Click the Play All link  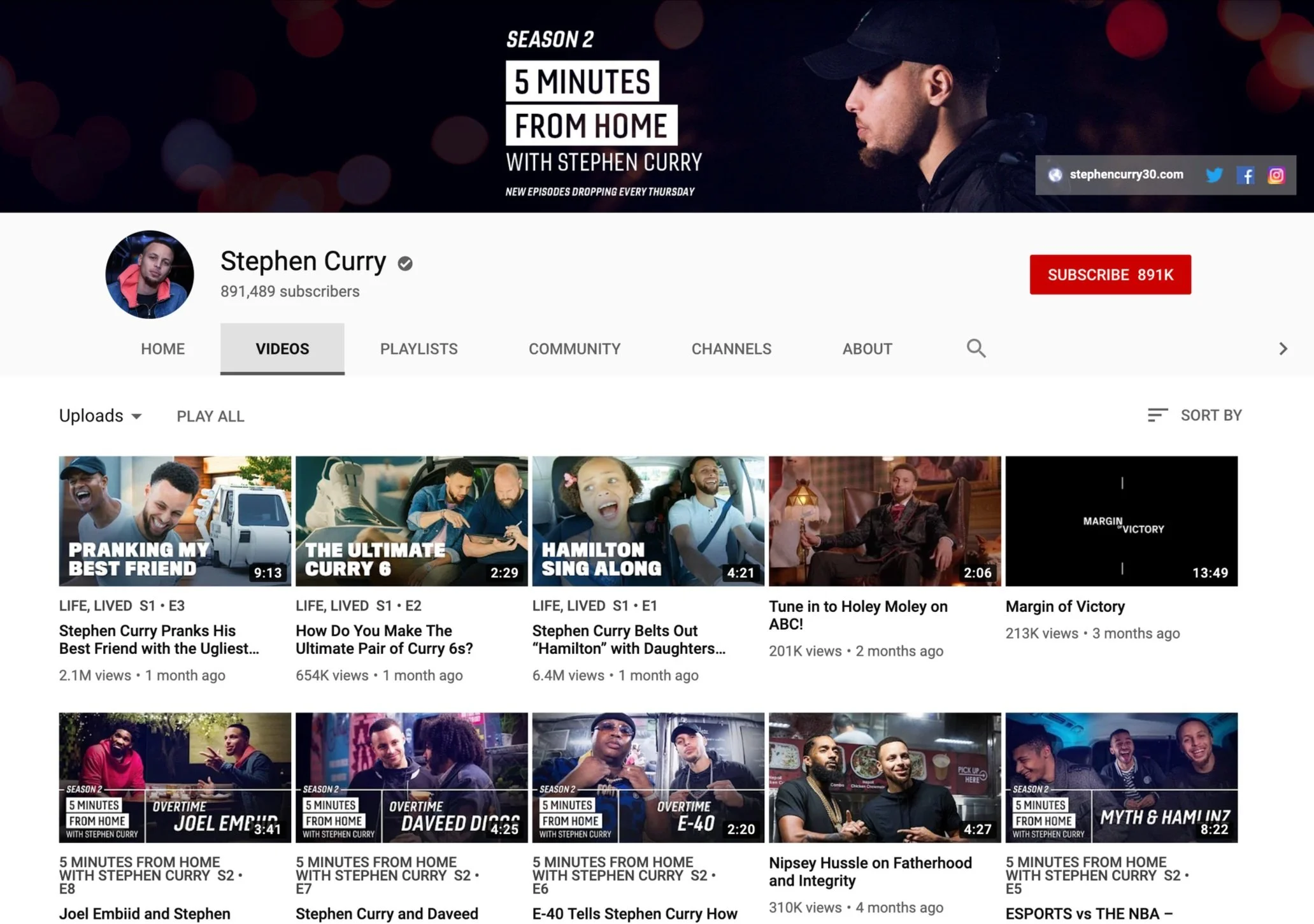coord(210,416)
